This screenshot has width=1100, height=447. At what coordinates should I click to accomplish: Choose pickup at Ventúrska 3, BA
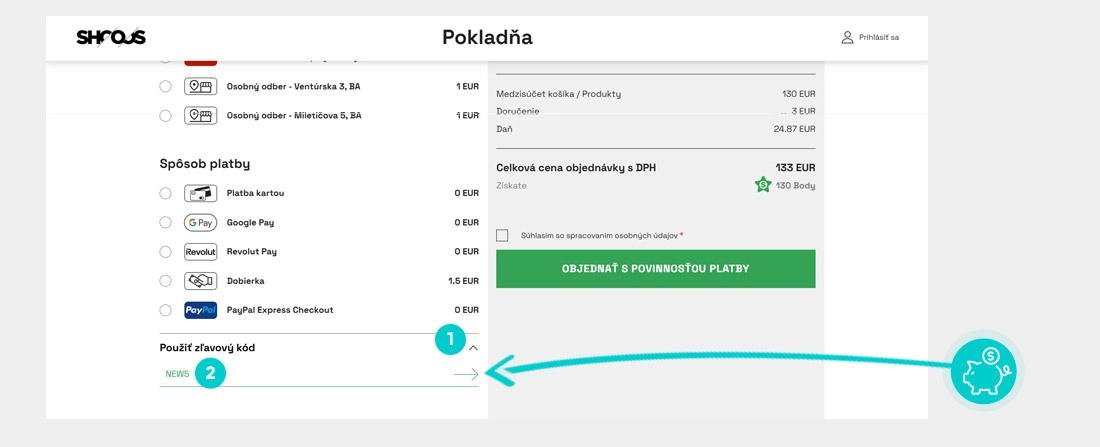coord(165,86)
